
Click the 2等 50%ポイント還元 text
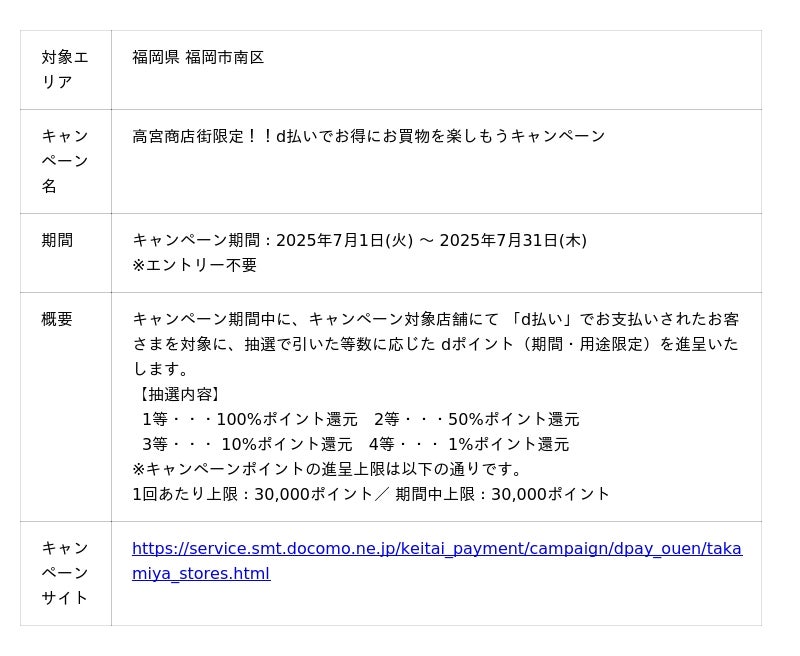(x=476, y=419)
